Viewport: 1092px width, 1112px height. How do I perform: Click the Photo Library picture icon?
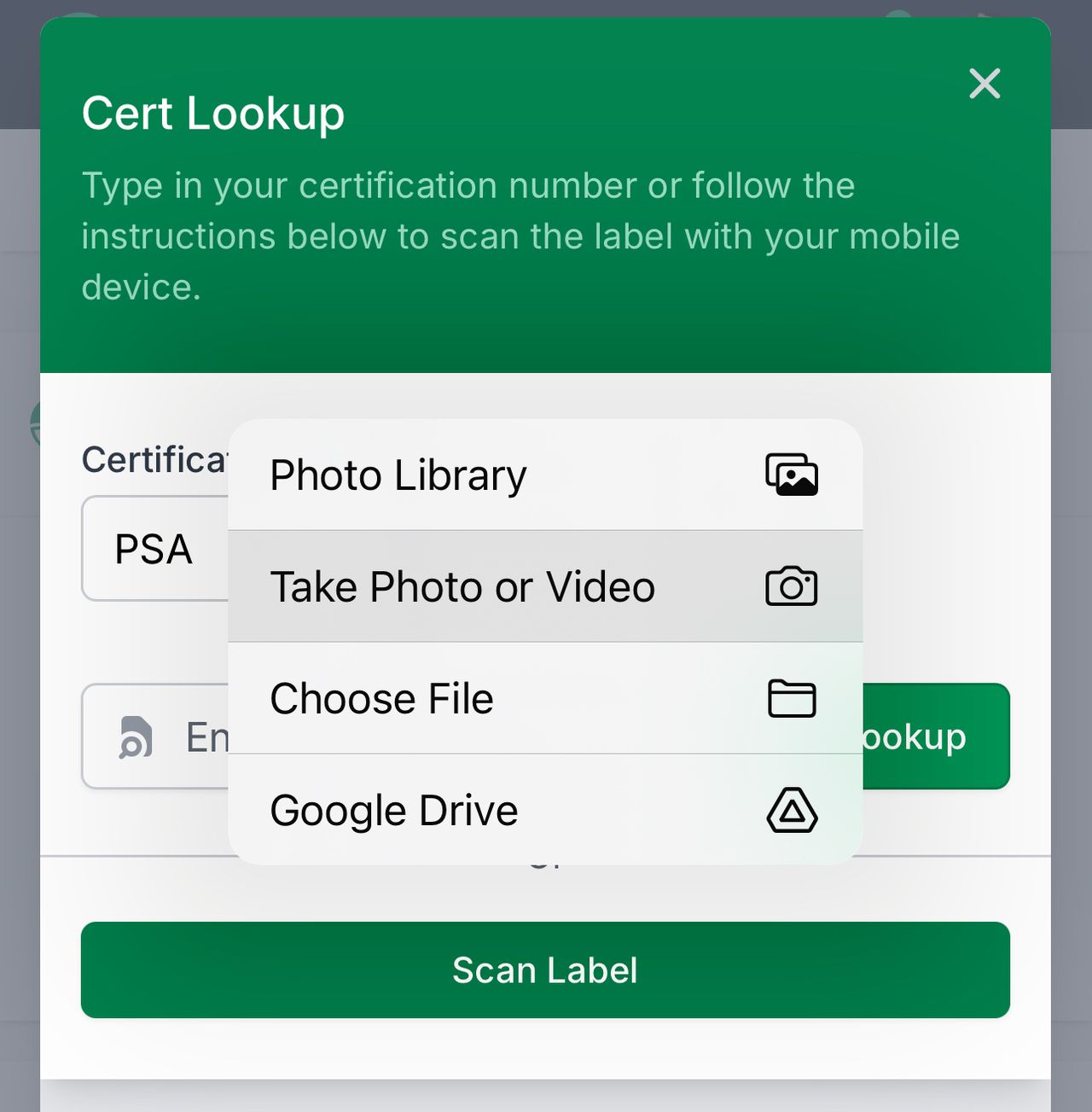[x=792, y=475]
